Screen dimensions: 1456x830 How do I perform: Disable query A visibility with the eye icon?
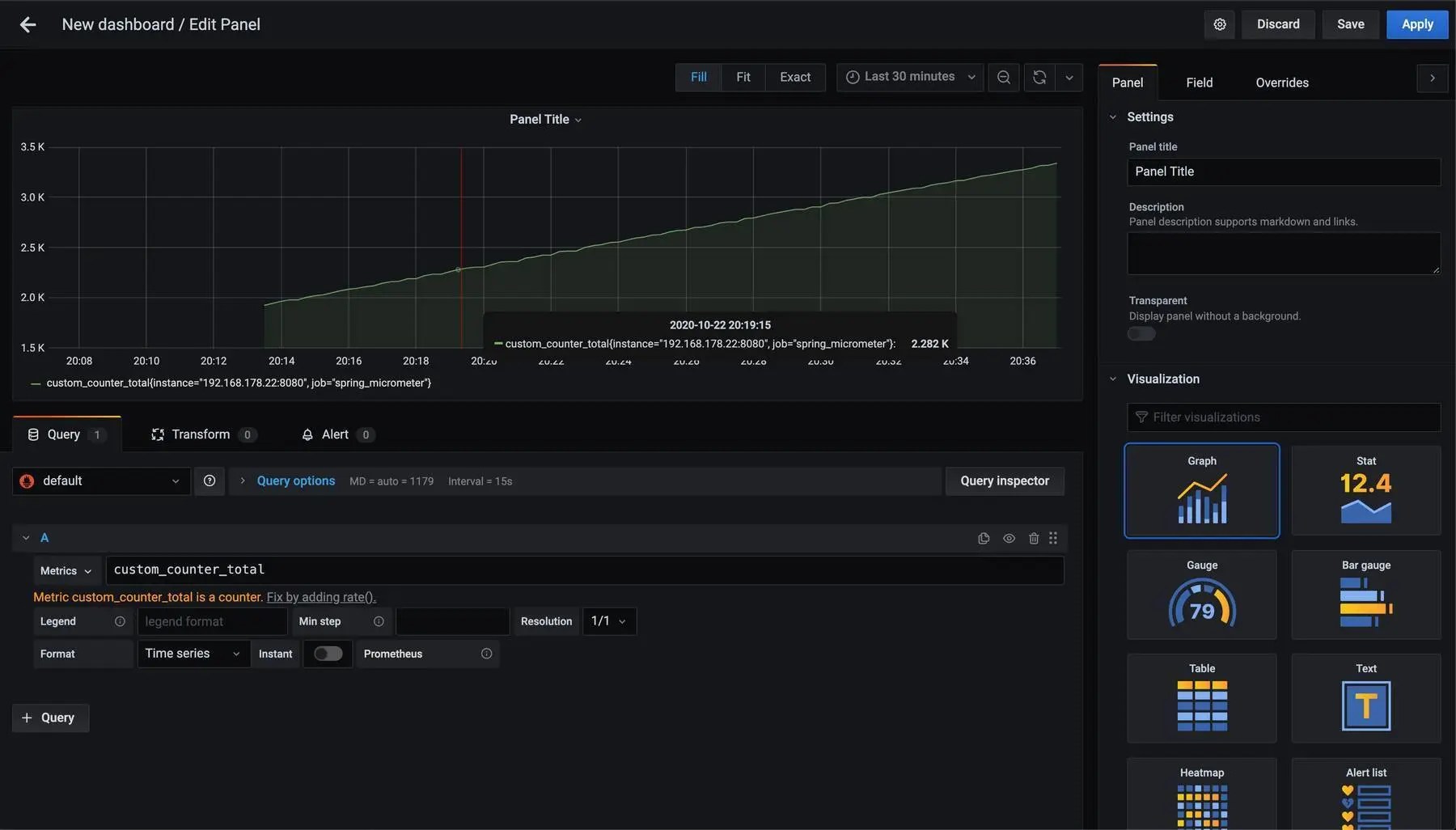[x=1008, y=537]
